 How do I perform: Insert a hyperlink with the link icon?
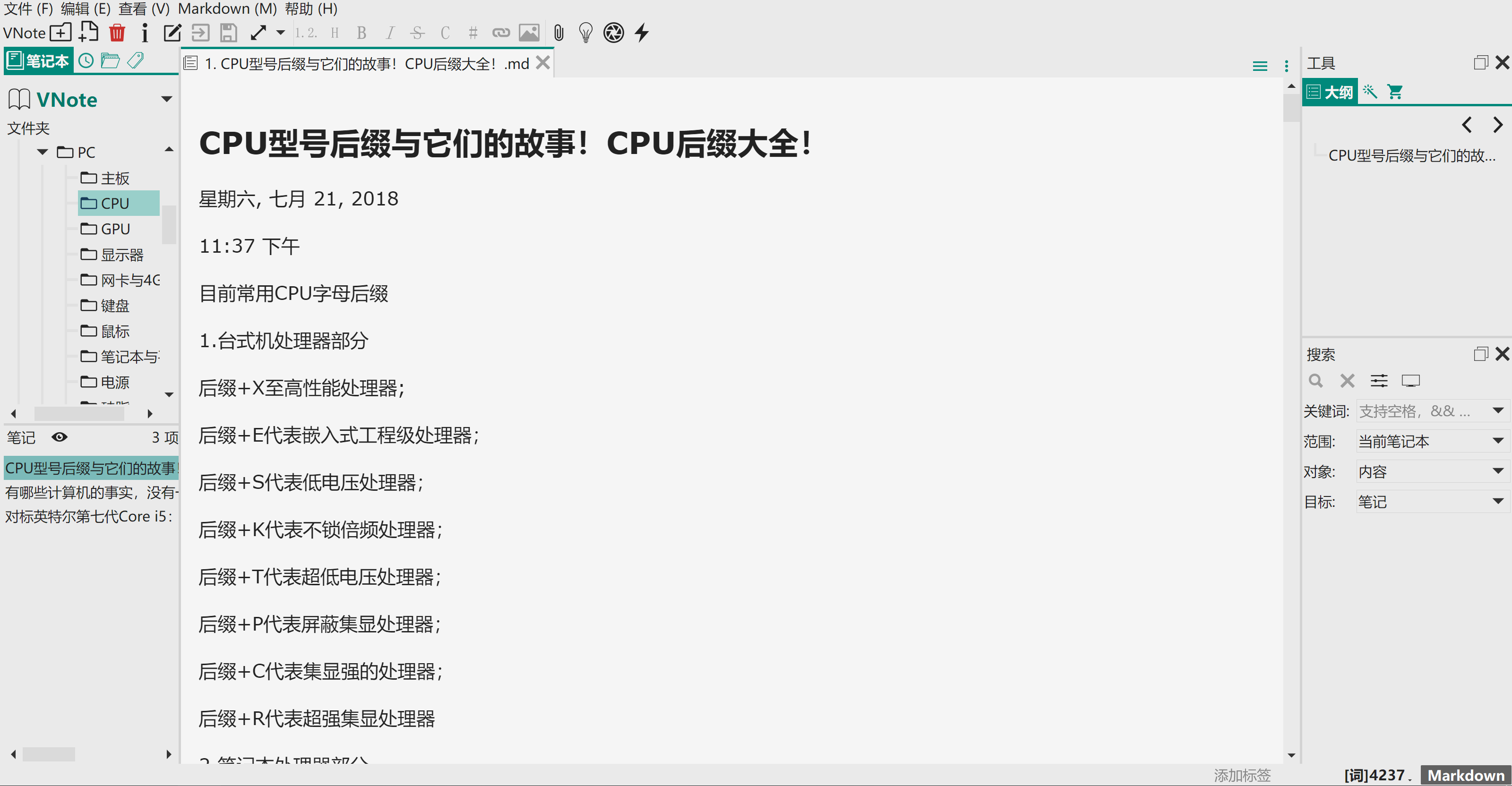tap(501, 33)
